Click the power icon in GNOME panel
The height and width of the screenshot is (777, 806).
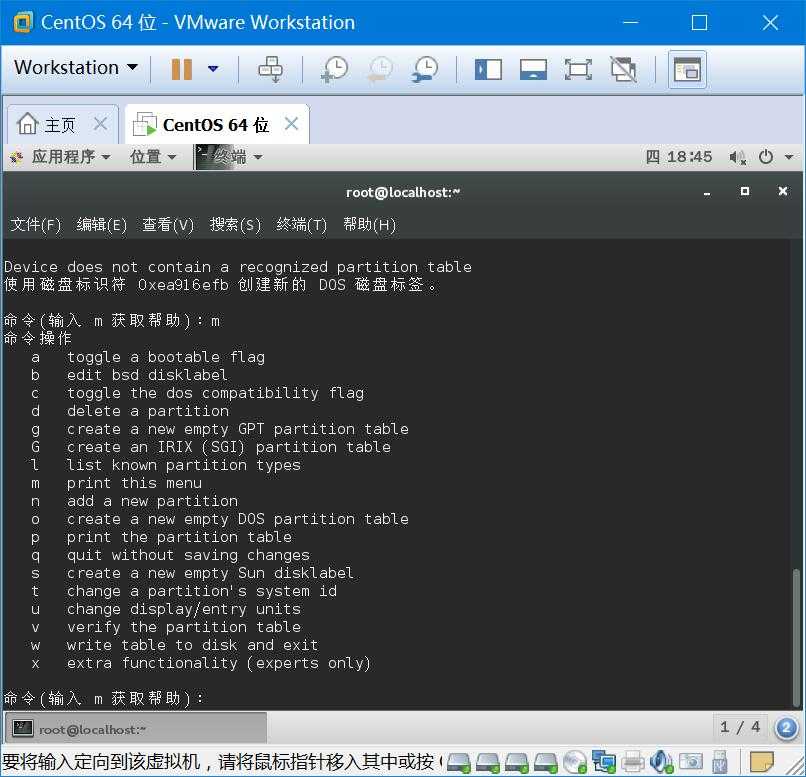coord(766,157)
